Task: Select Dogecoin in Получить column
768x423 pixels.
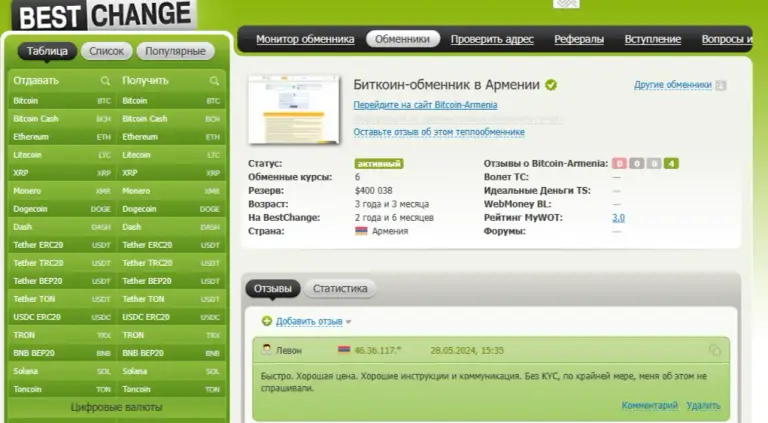Action: pyautogui.click(x=171, y=209)
